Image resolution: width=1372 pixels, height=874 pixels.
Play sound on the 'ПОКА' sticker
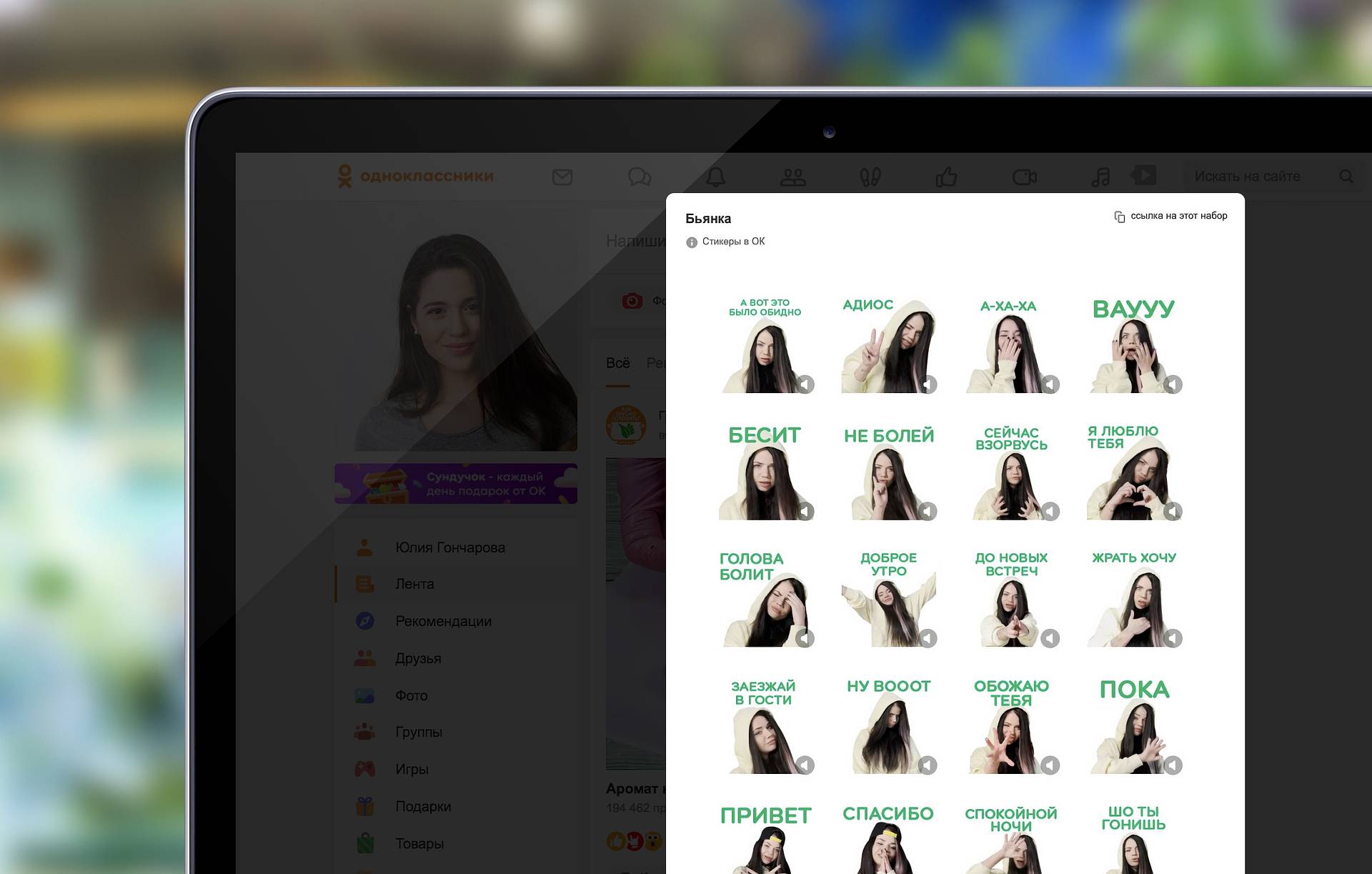[x=1173, y=765]
